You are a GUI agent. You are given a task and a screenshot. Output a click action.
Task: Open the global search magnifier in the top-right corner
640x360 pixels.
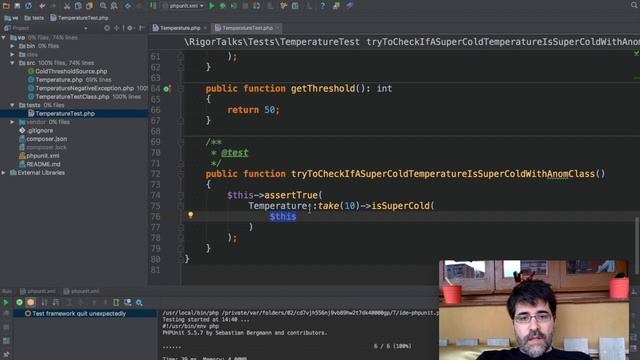click(634, 5)
